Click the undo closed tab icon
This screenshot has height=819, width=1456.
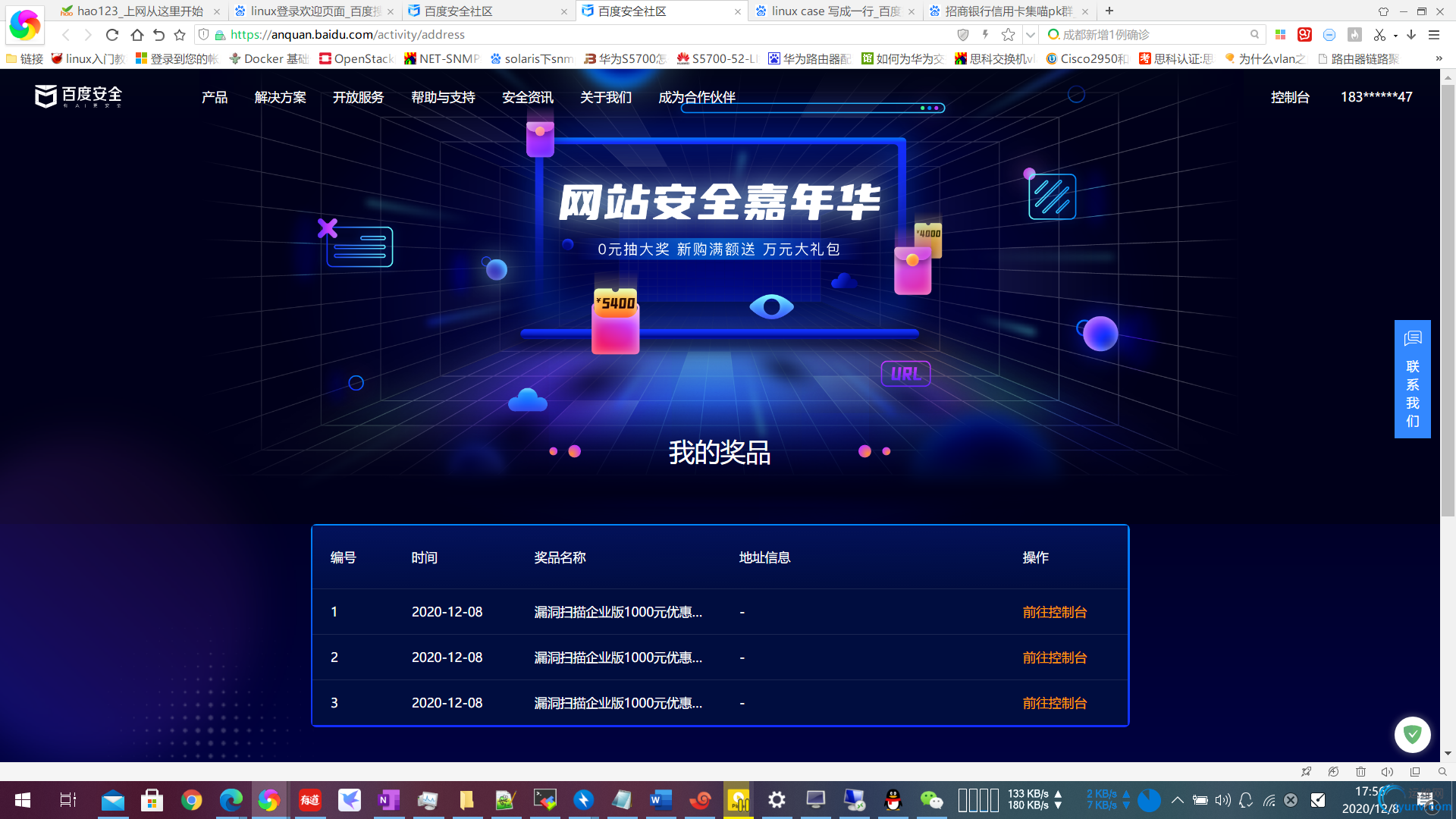click(x=158, y=35)
